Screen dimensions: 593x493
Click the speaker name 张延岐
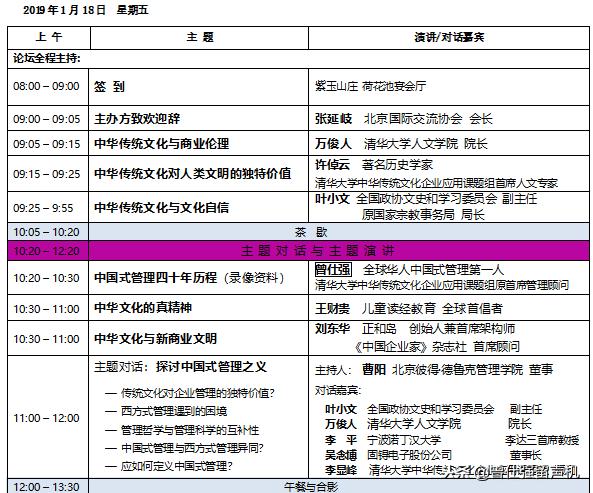pos(333,119)
